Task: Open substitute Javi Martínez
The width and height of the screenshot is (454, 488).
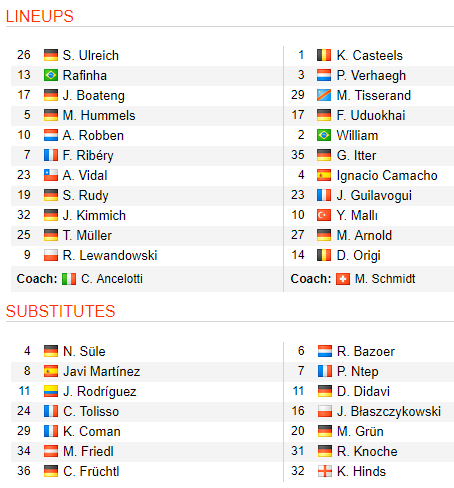Action: [x=102, y=372]
